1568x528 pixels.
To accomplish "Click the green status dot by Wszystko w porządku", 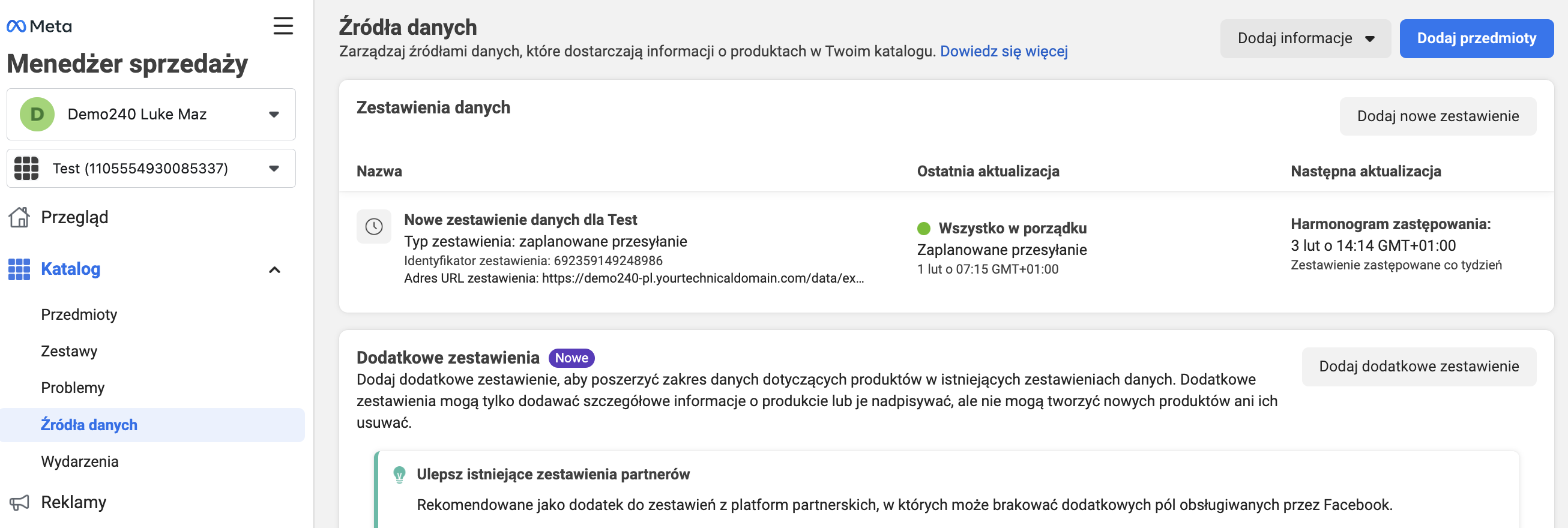I will [x=923, y=228].
